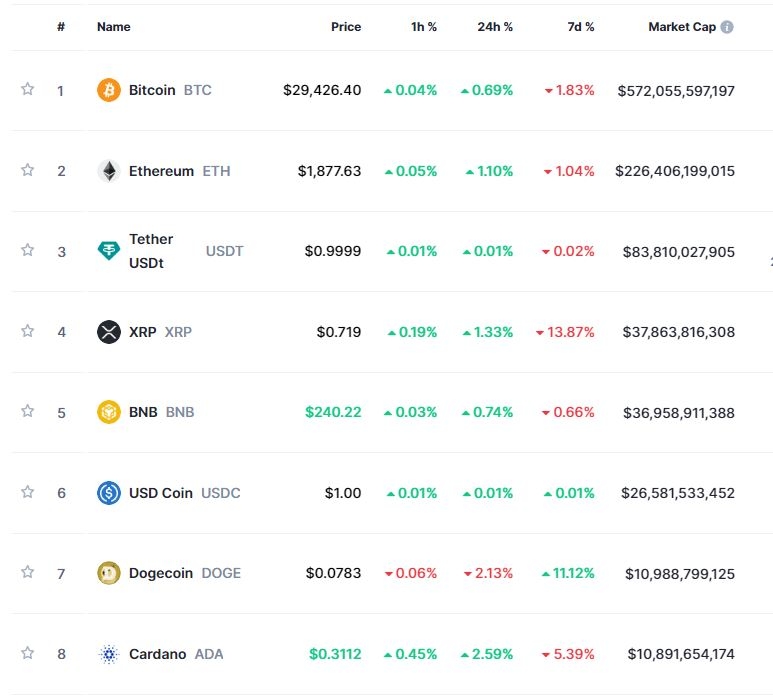Click the XRP logo icon
773x697 pixels.
tap(108, 331)
